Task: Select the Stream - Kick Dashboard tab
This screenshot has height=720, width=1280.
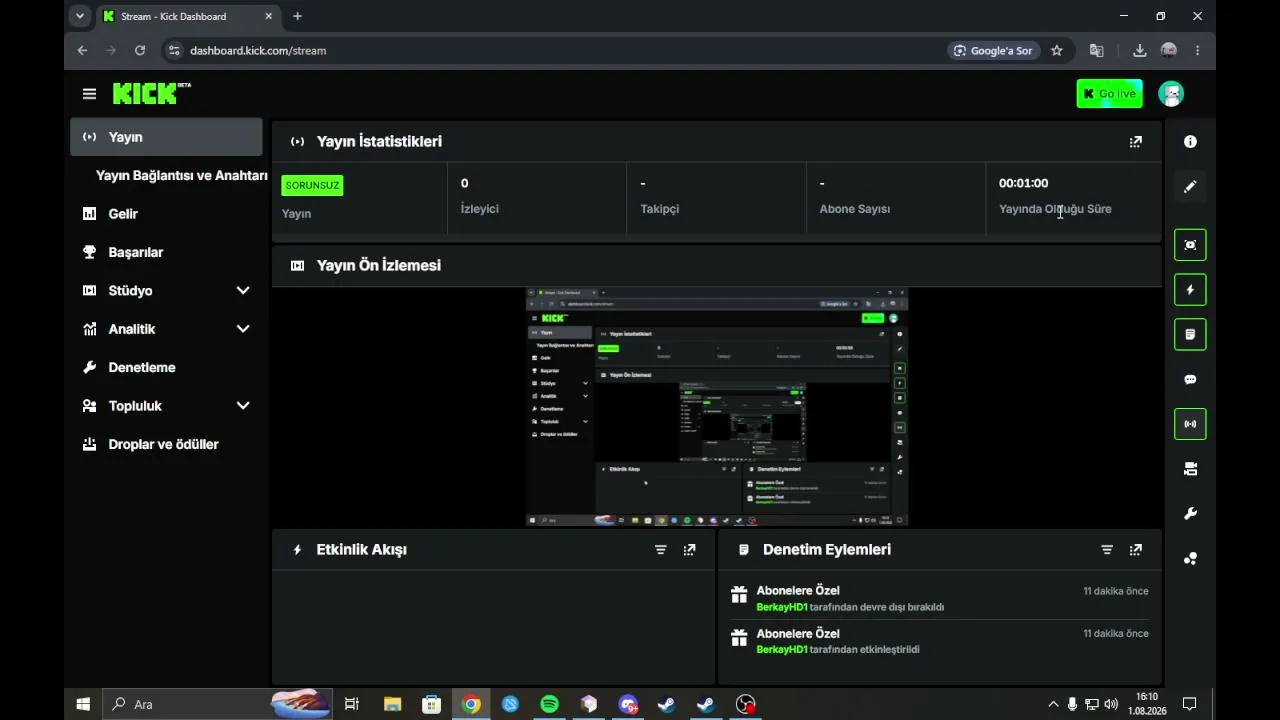Action: pyautogui.click(x=188, y=16)
